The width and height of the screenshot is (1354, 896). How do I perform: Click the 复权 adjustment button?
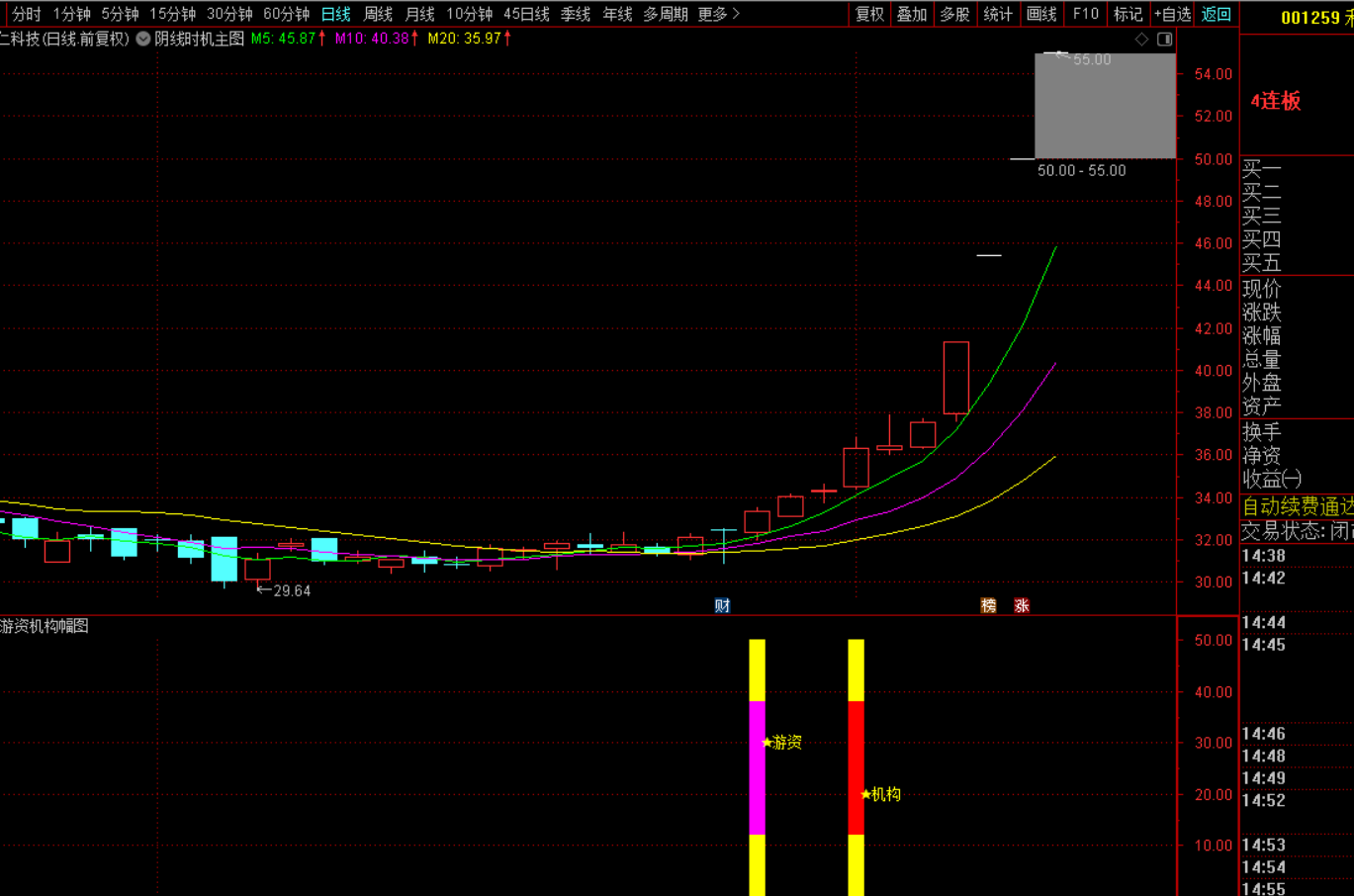[869, 14]
